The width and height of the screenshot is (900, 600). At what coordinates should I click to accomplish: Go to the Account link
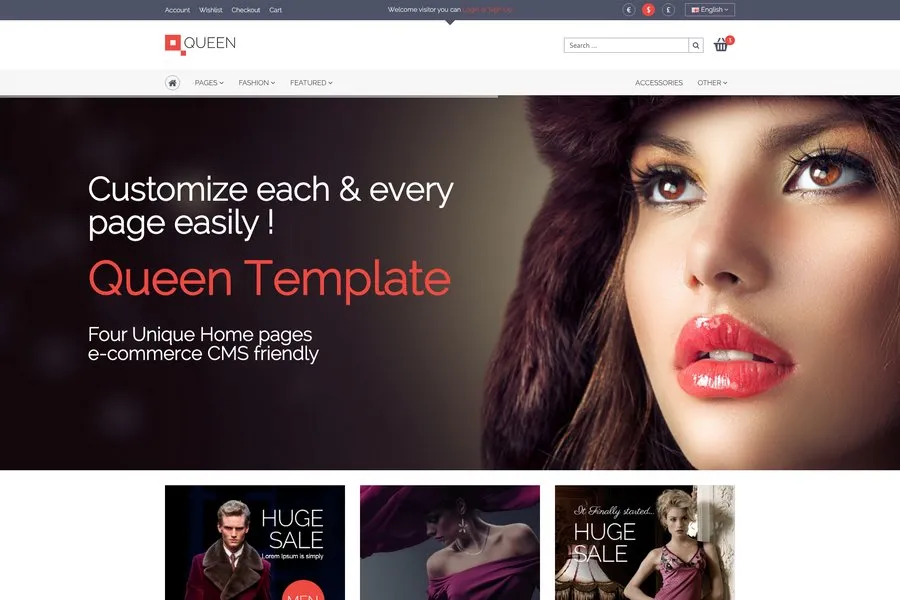[177, 10]
